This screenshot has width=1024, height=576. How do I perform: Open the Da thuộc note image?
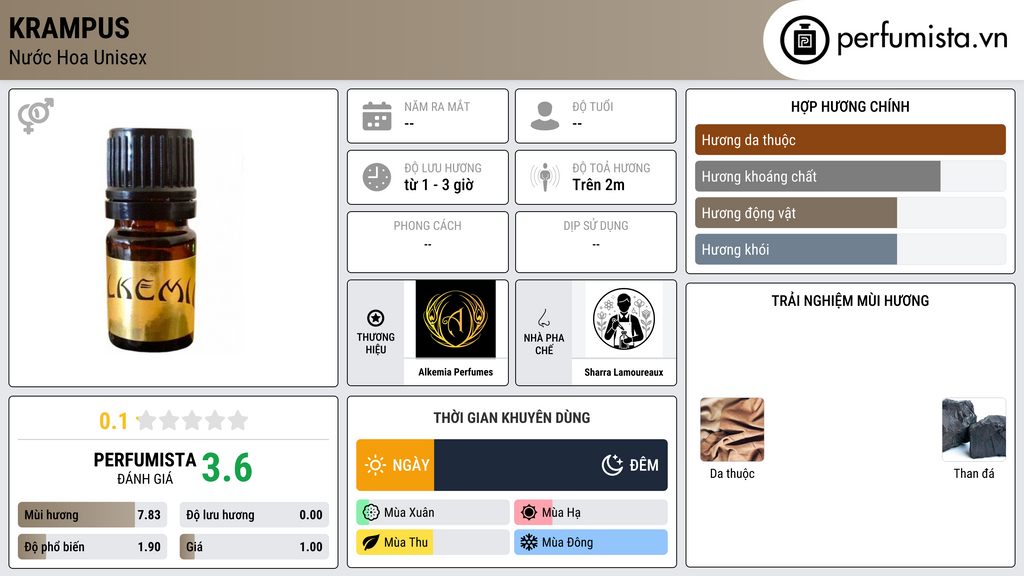732,430
